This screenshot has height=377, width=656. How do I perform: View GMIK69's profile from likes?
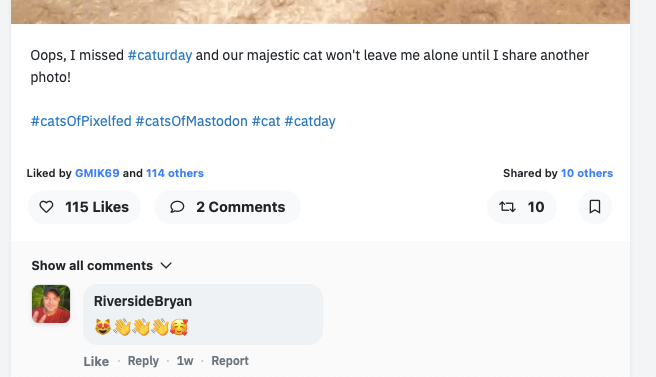pos(97,173)
